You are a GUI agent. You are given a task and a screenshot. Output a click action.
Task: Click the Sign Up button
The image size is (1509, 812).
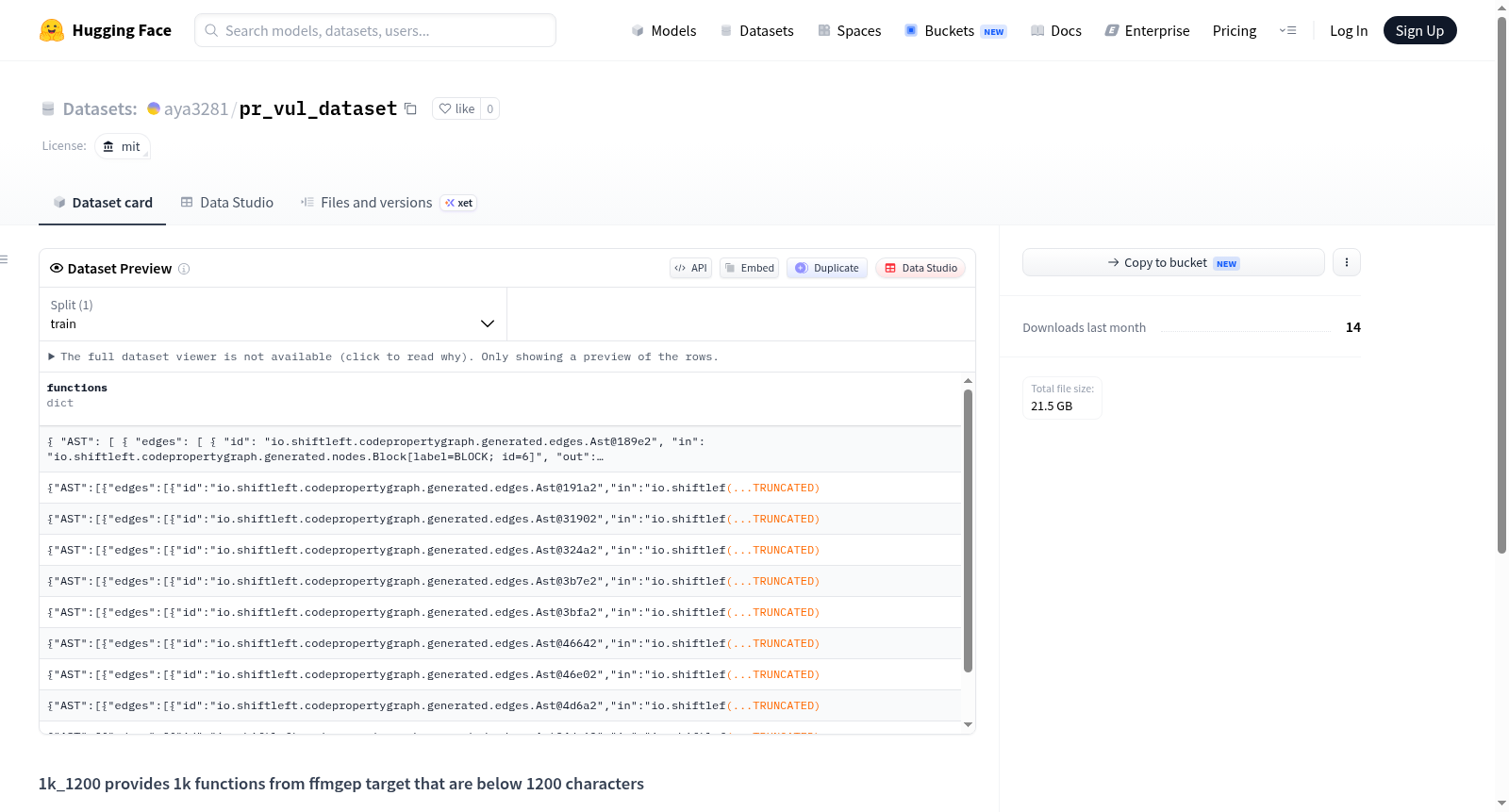pyautogui.click(x=1419, y=30)
